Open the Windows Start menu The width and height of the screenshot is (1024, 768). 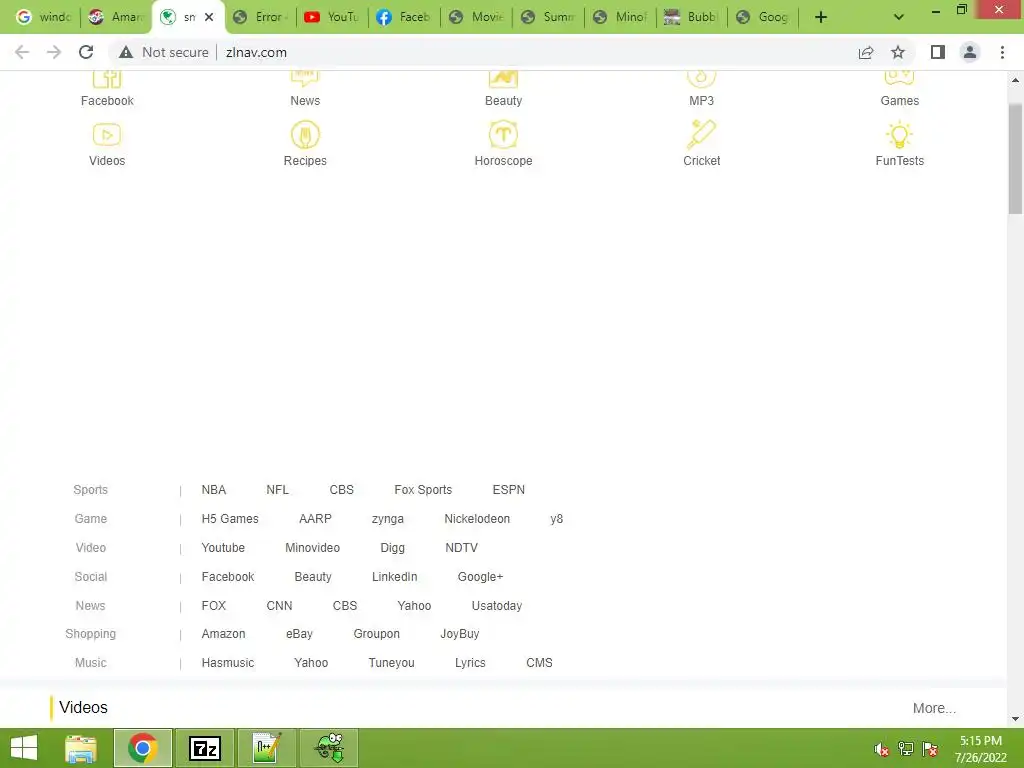tap(24, 748)
